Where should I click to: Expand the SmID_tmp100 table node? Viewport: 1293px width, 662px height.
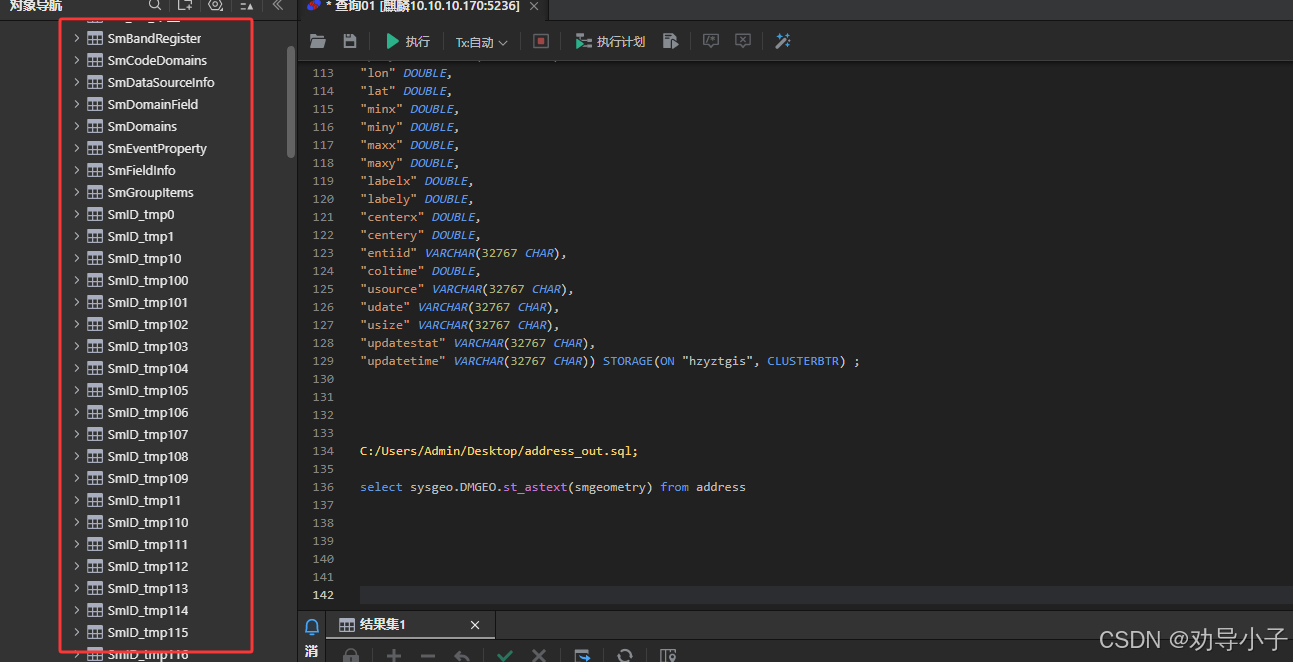(x=76, y=280)
